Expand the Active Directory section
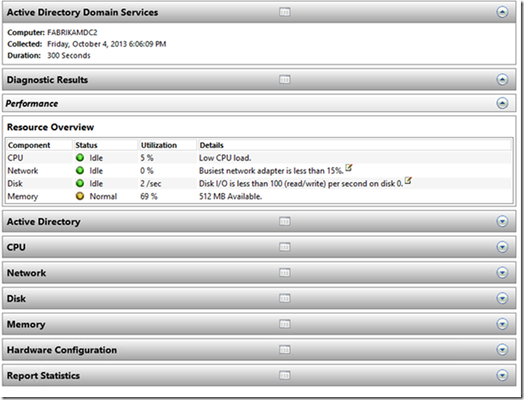The width and height of the screenshot is (524, 400). (x=502, y=221)
